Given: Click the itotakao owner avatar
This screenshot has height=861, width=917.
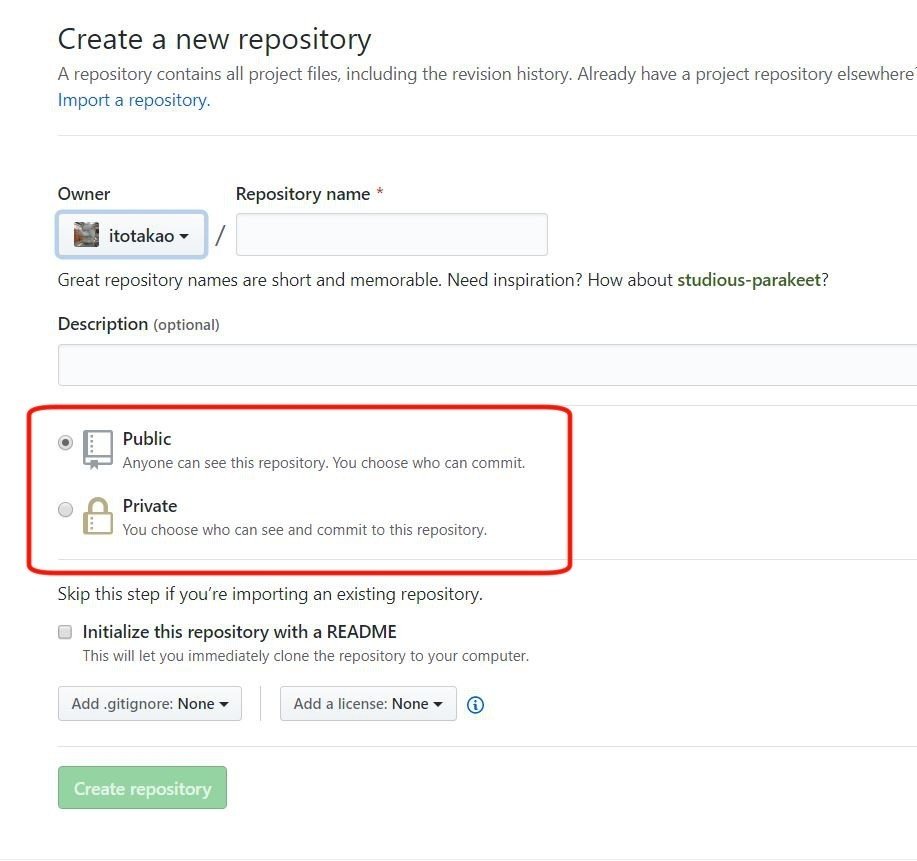Looking at the screenshot, I should tap(87, 235).
